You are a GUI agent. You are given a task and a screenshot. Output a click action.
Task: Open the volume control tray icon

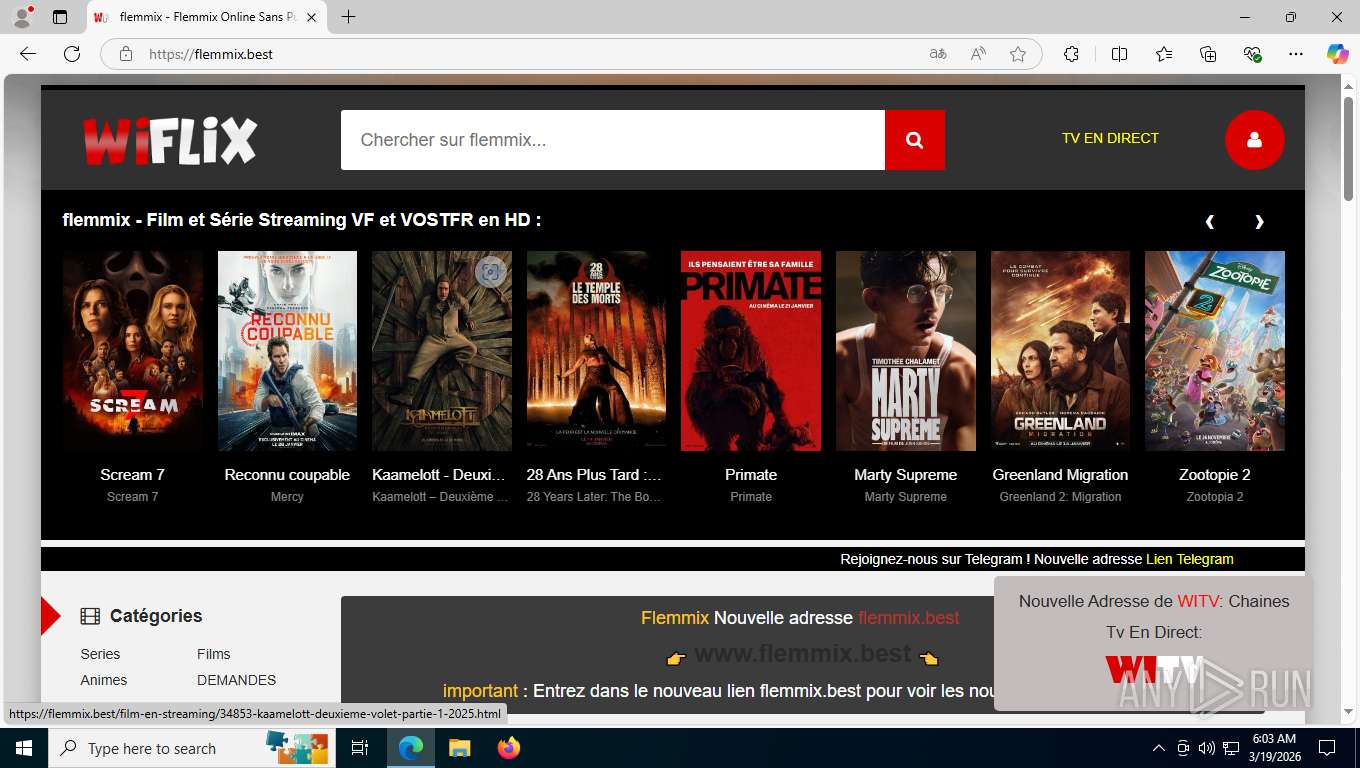[1207, 748]
